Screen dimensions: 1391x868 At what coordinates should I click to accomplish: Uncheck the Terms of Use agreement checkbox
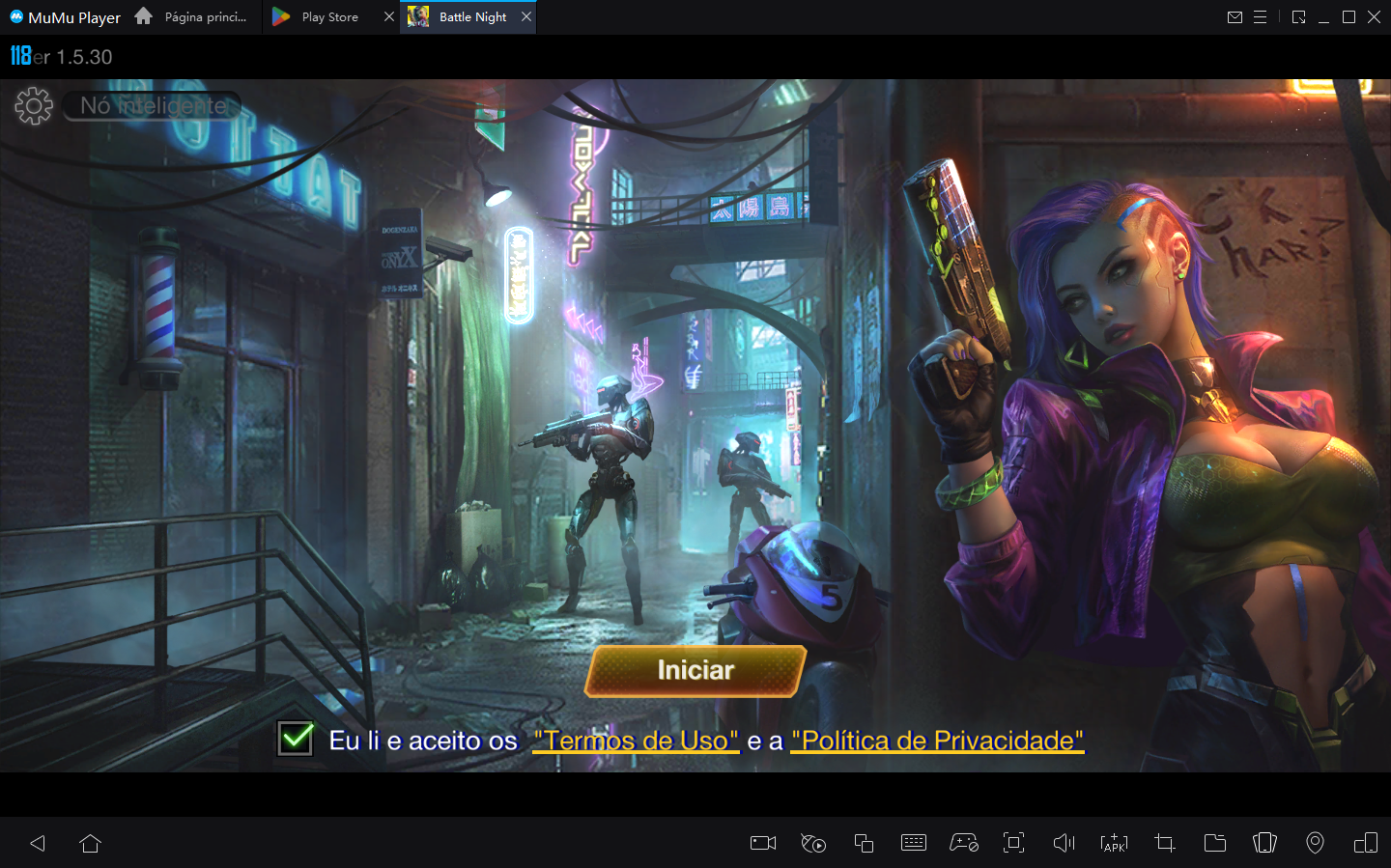295,739
